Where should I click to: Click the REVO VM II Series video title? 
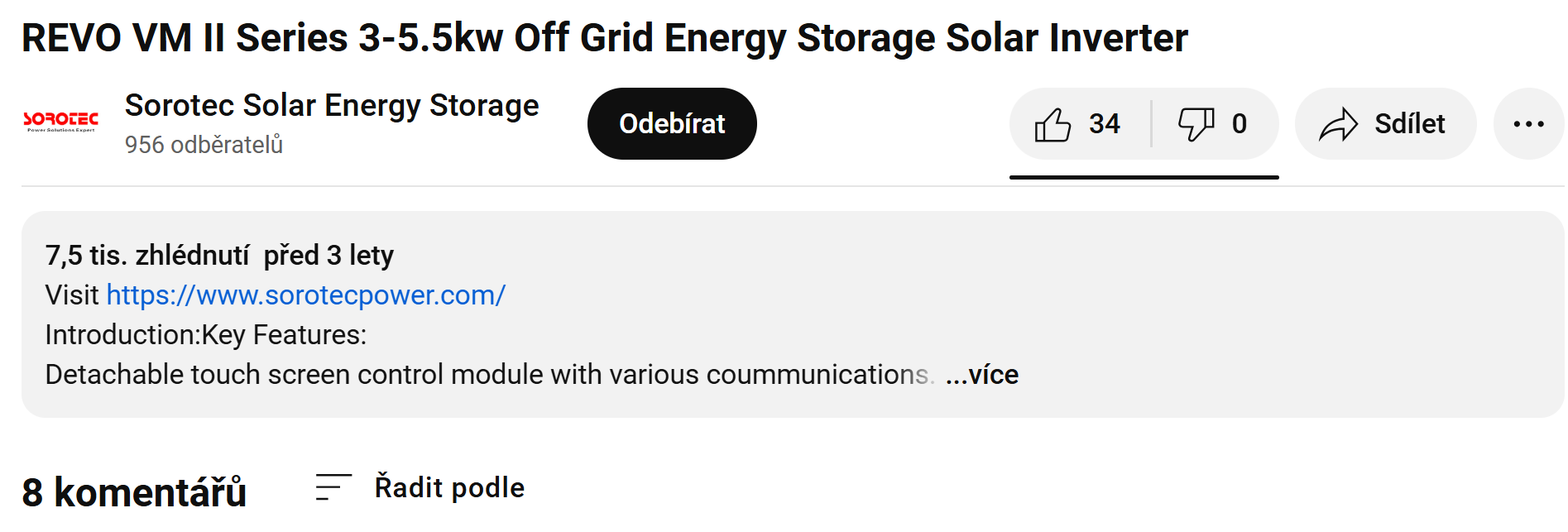604,38
